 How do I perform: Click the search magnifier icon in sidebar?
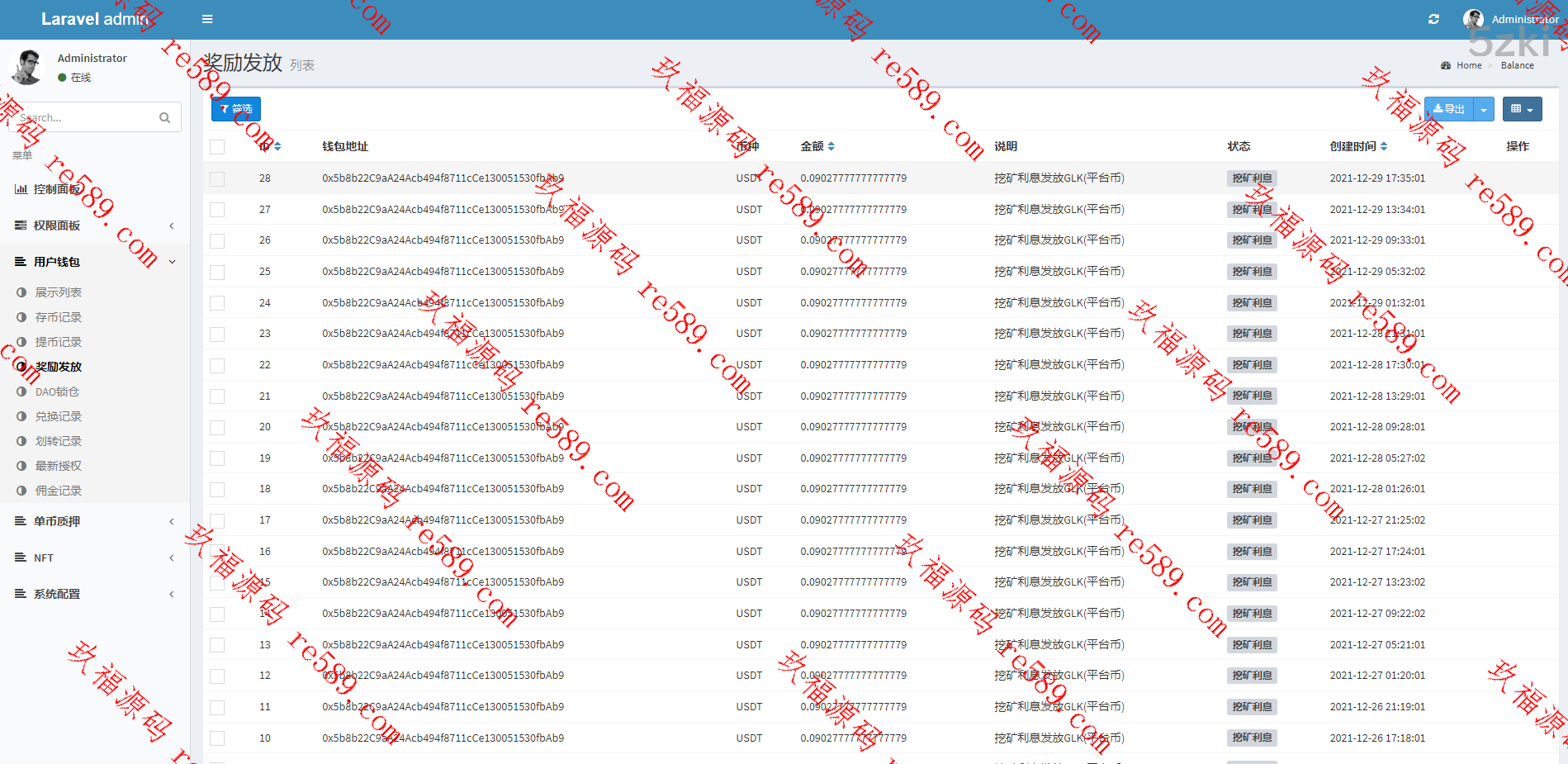point(165,118)
